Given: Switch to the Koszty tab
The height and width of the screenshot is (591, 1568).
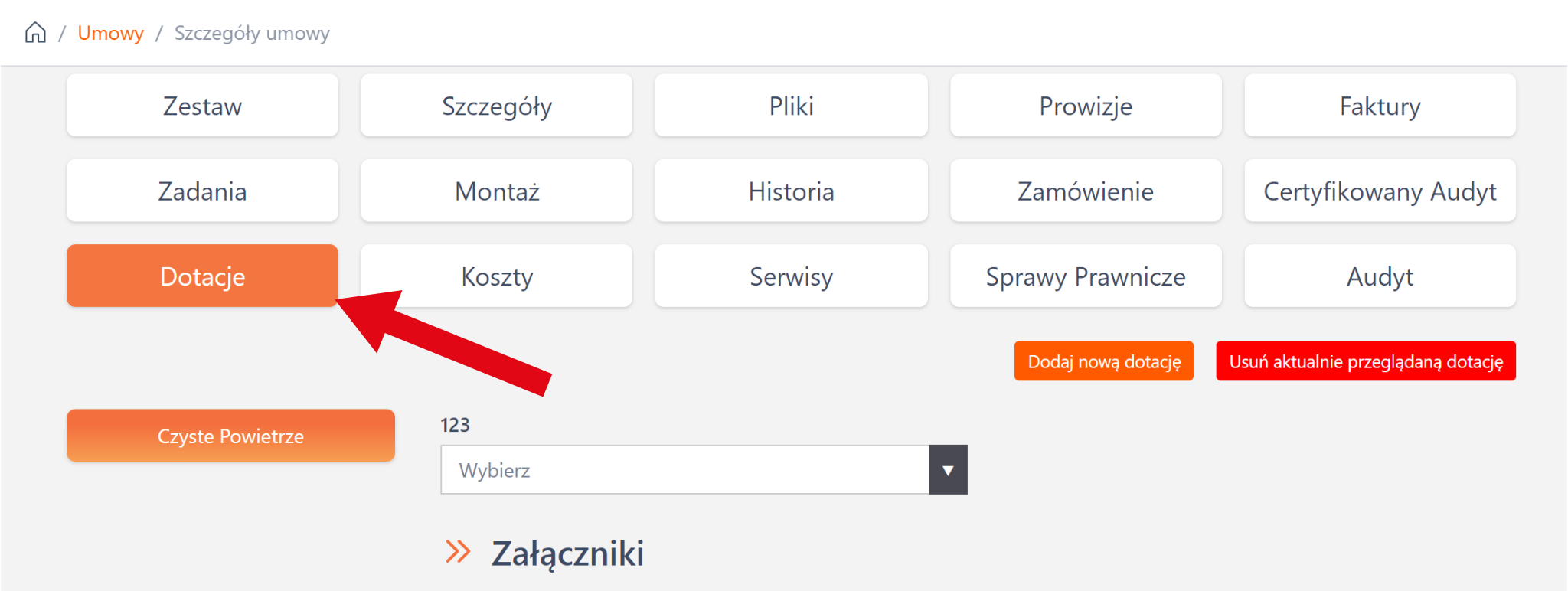Looking at the screenshot, I should pos(496,276).
